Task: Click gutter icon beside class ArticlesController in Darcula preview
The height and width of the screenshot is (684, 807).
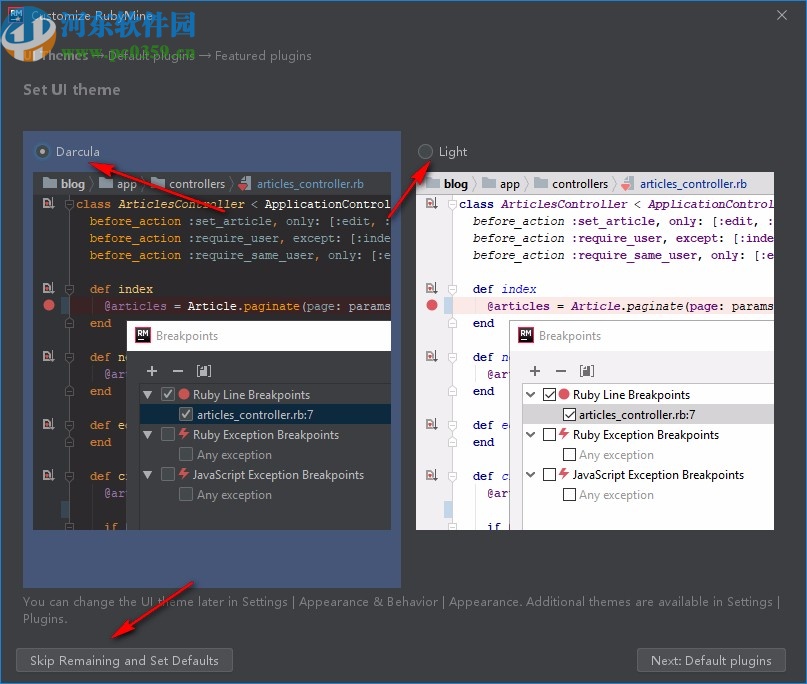Action: (49, 203)
